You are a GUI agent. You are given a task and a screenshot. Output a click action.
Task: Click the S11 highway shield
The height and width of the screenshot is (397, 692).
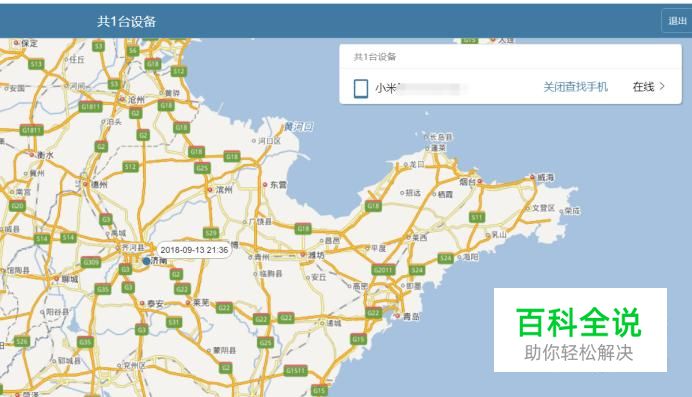click(477, 217)
